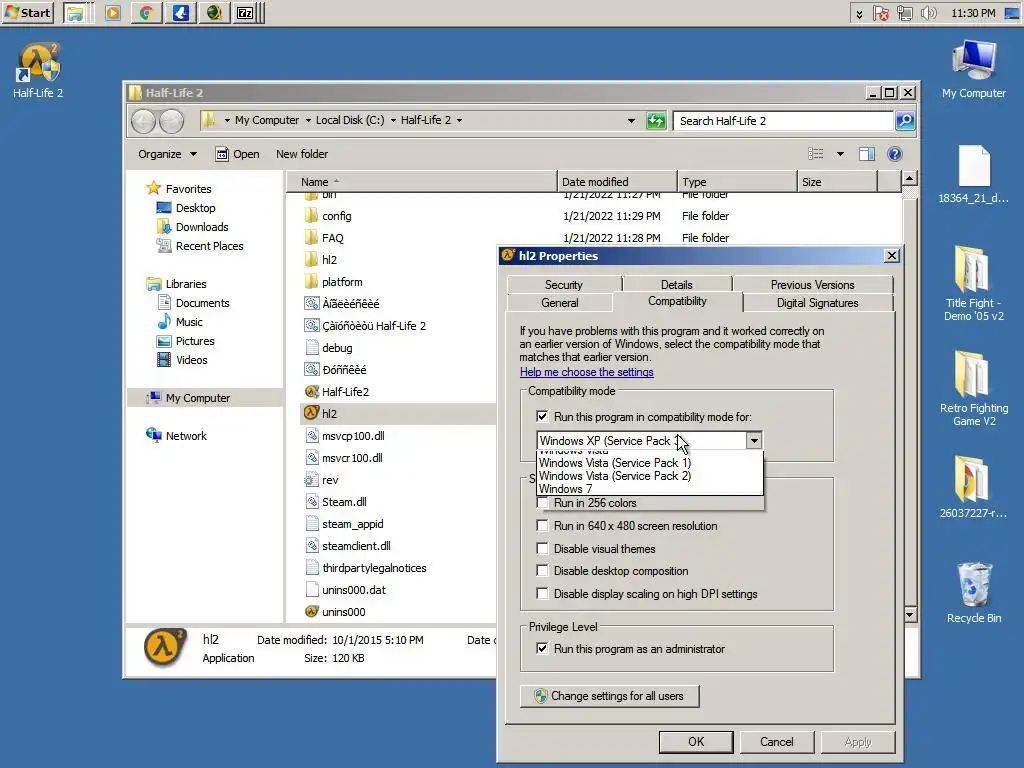
Task: Click New folder in the toolbar
Action: coord(302,154)
